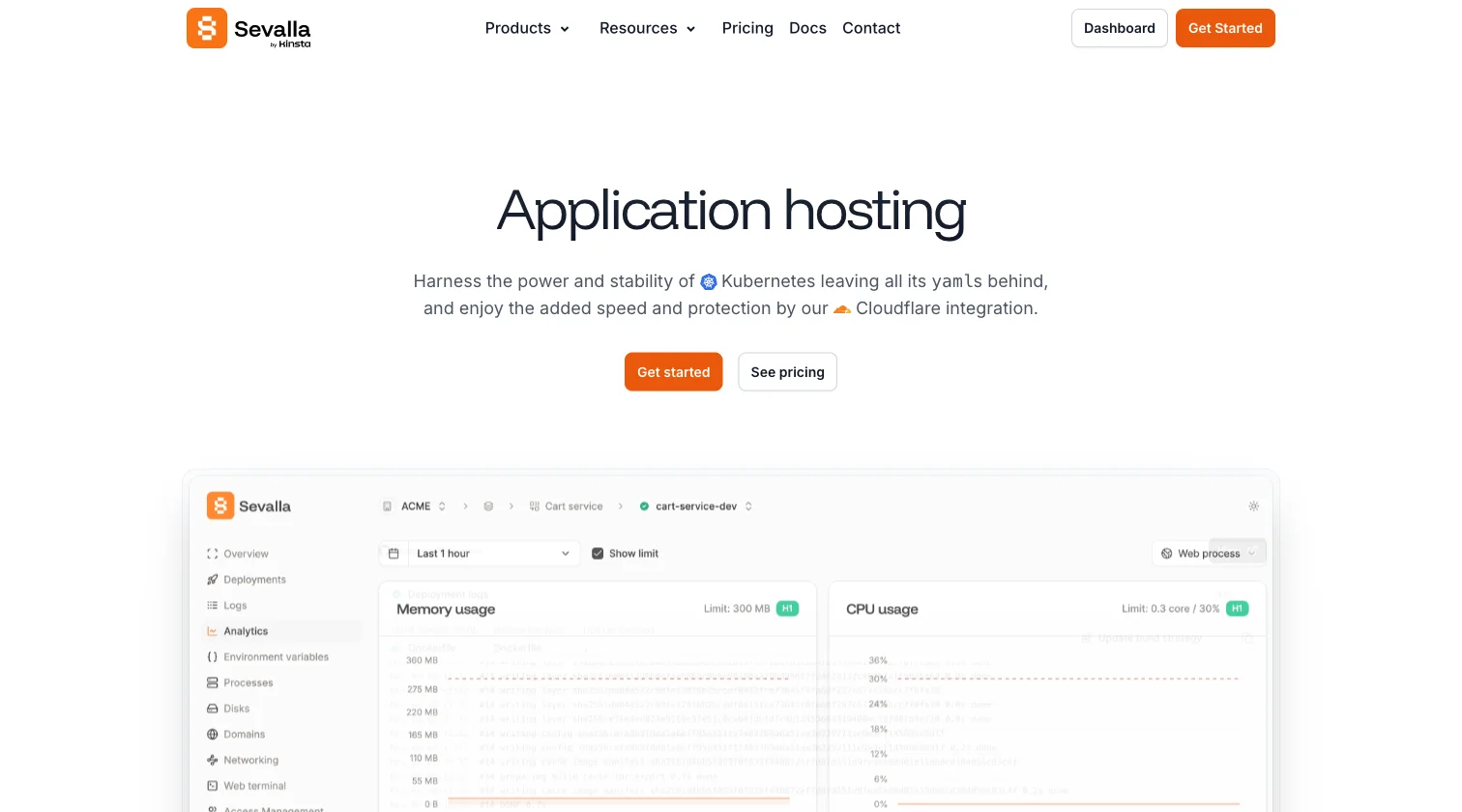Go to Pricing in the top navigation
The height and width of the screenshot is (812, 1462).
click(x=747, y=28)
